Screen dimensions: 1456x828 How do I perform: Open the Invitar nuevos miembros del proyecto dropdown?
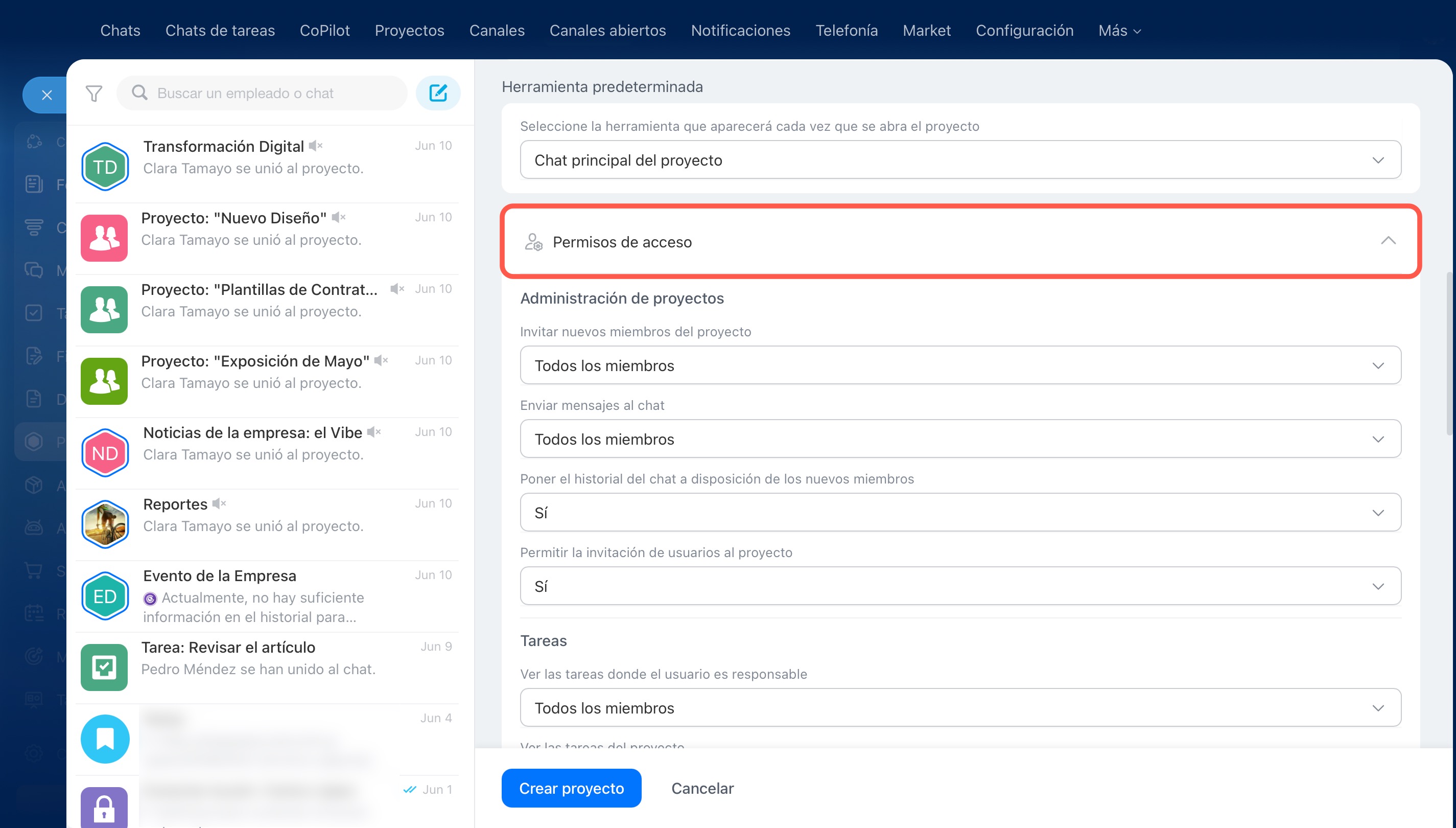tap(960, 365)
